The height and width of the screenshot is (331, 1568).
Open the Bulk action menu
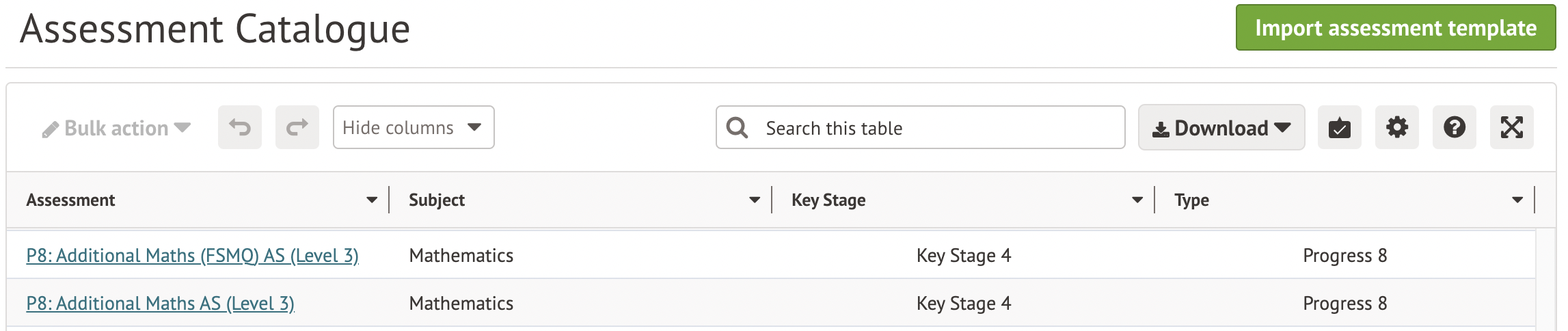pos(116,129)
